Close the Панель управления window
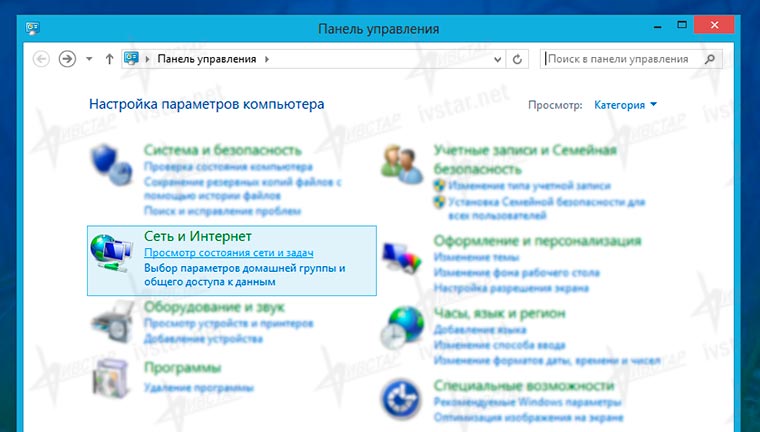760x432 pixels. [x=714, y=25]
